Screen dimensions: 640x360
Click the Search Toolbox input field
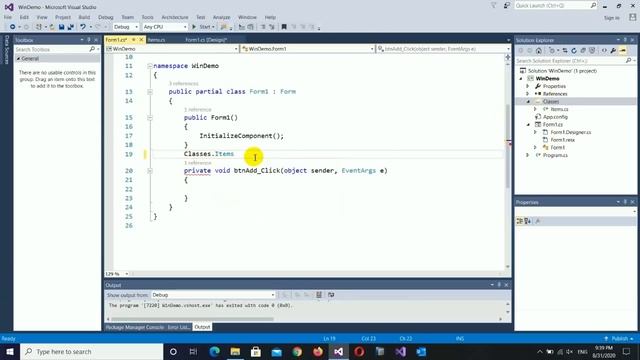click(52, 49)
